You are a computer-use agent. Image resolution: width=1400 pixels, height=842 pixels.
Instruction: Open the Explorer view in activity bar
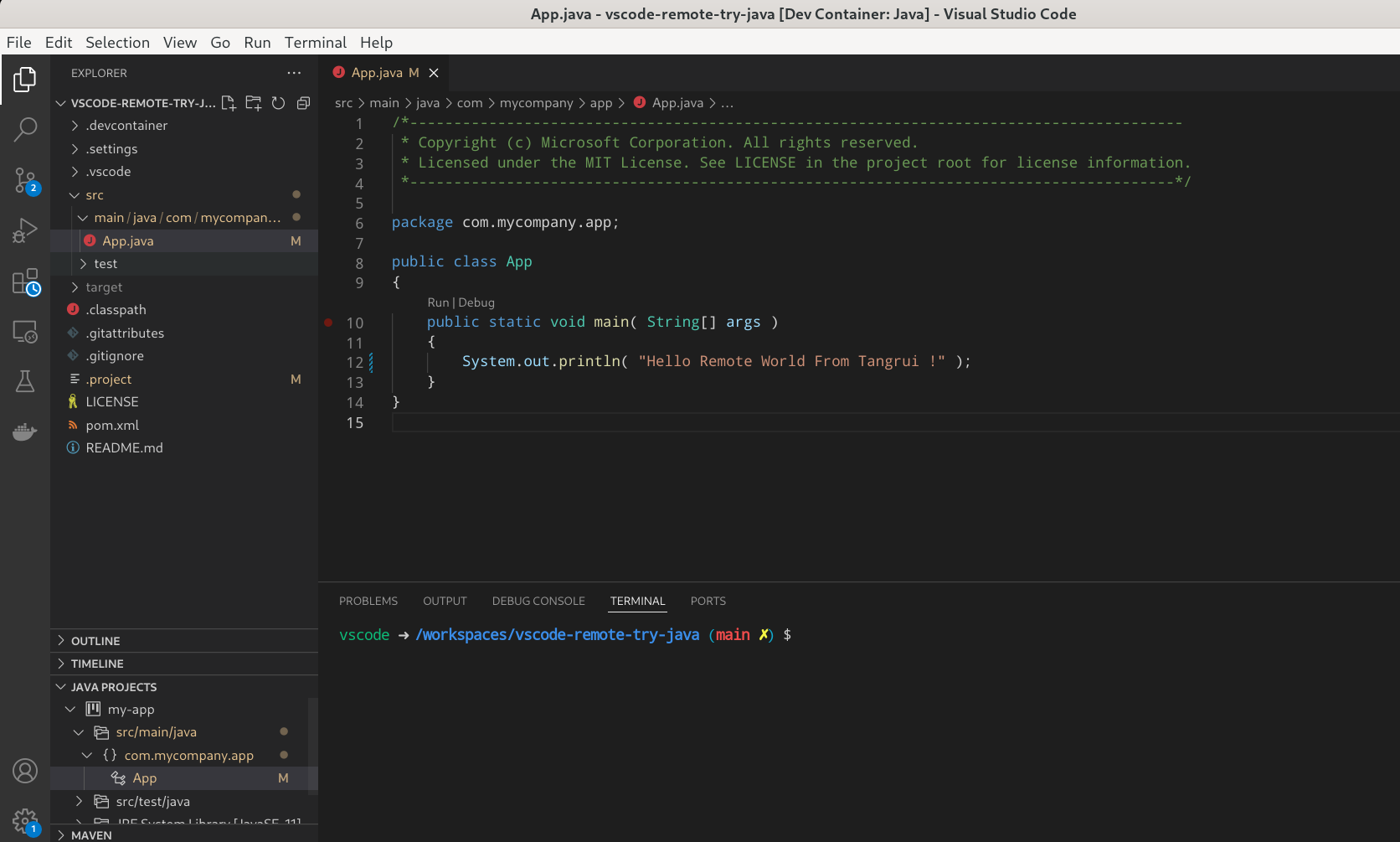pyautogui.click(x=25, y=80)
